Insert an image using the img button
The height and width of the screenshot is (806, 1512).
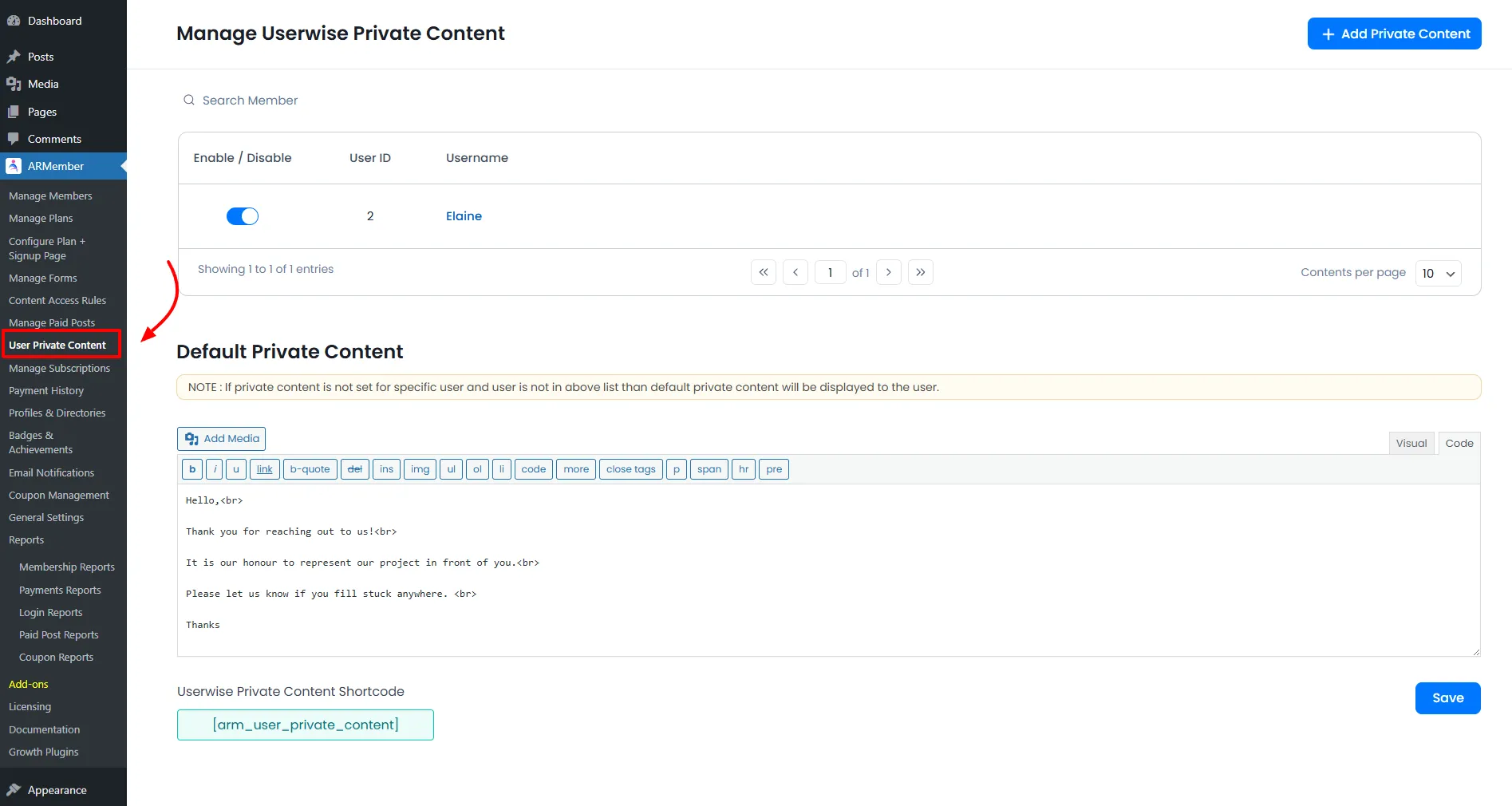pyautogui.click(x=420, y=469)
